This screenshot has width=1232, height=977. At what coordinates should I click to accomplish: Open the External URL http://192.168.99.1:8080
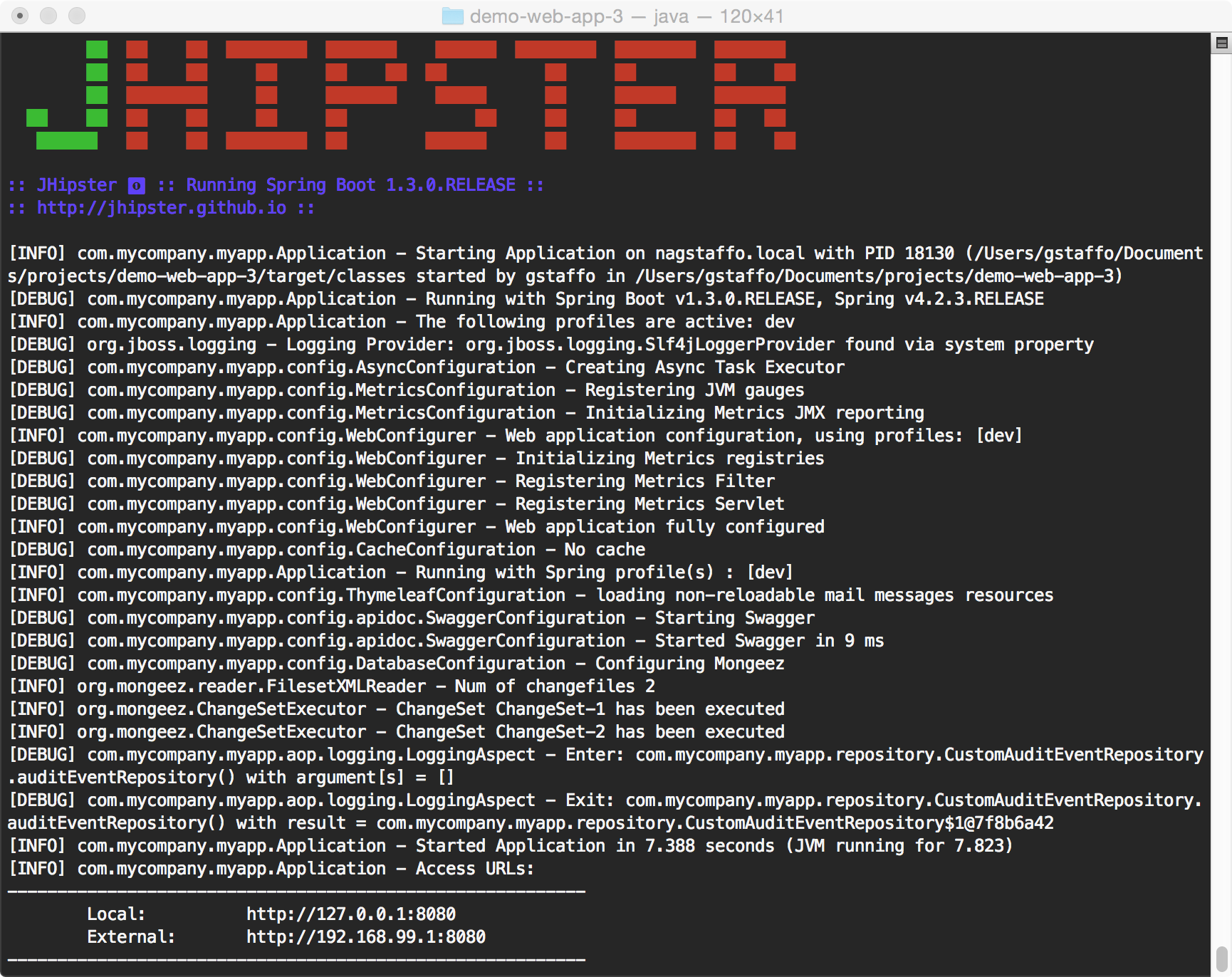pyautogui.click(x=366, y=937)
